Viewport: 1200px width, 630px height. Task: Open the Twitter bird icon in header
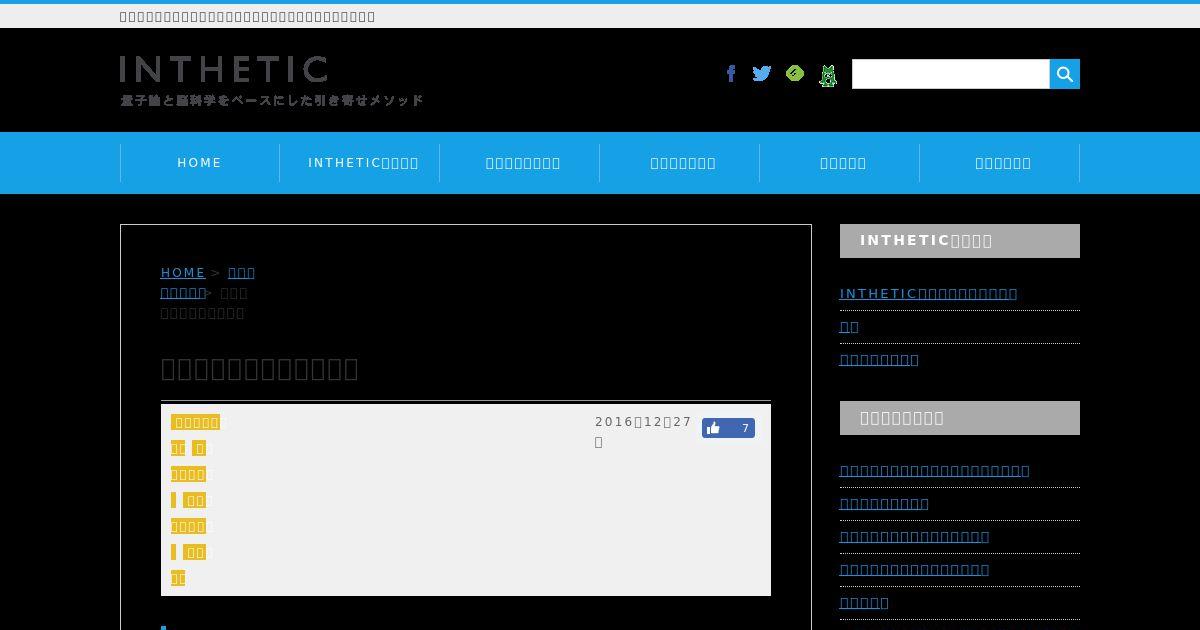[762, 74]
